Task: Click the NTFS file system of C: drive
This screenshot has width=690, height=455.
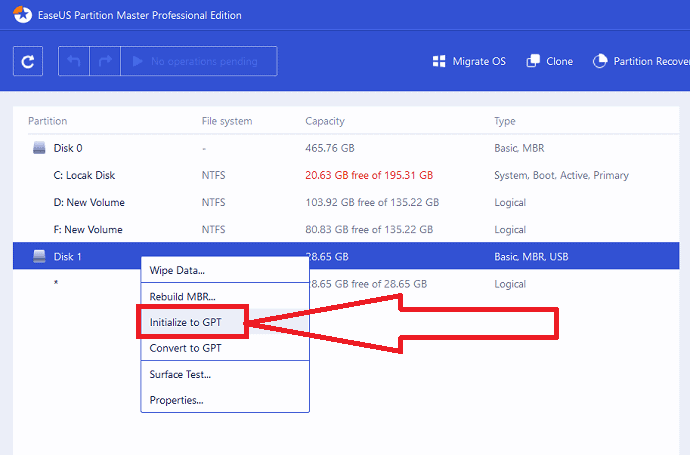Action: tap(213, 175)
